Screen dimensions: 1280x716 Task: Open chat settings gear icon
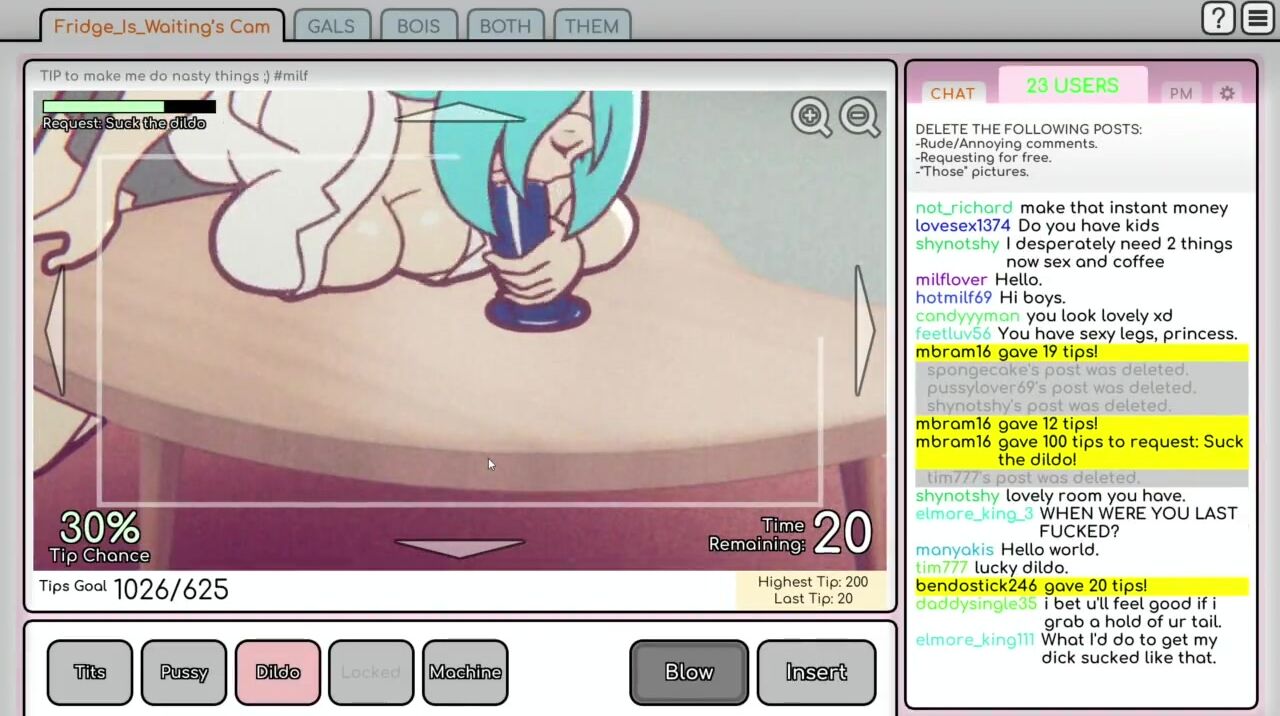click(x=1227, y=93)
